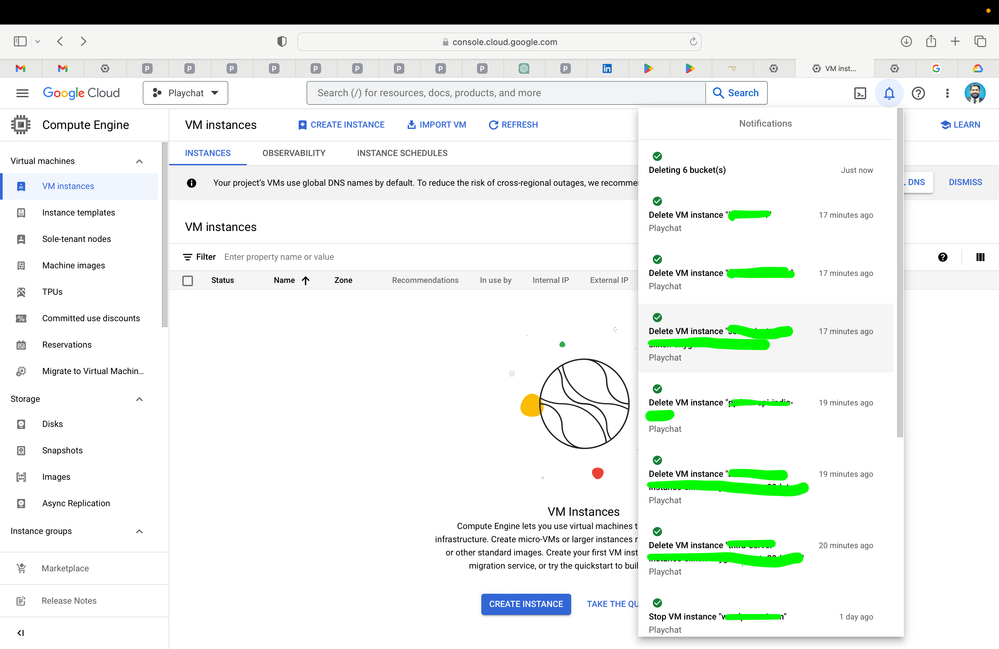Switch to OBSERVABILITY tab
999x649 pixels.
coord(294,153)
